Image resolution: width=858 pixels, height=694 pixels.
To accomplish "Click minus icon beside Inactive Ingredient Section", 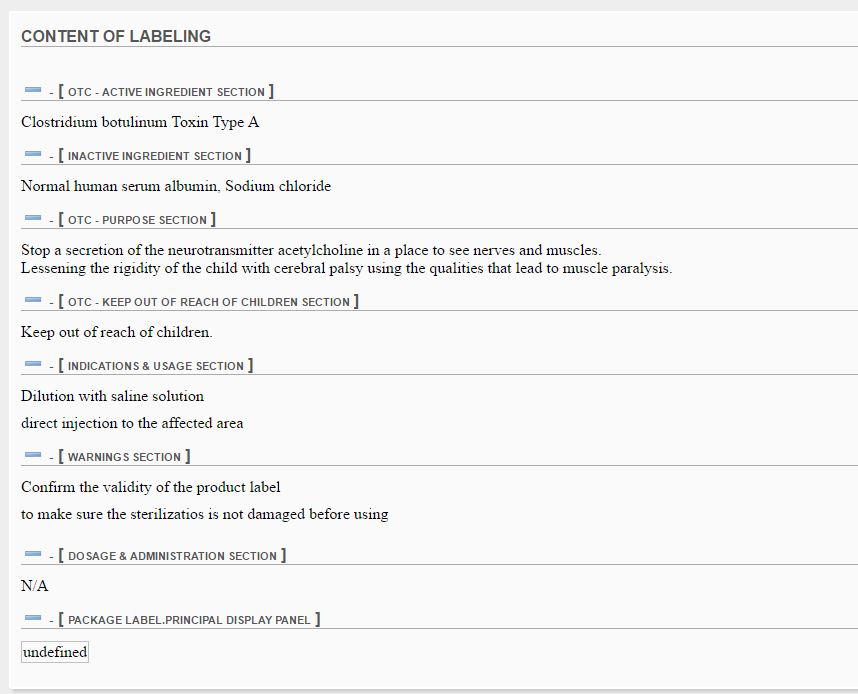I will click(33, 155).
